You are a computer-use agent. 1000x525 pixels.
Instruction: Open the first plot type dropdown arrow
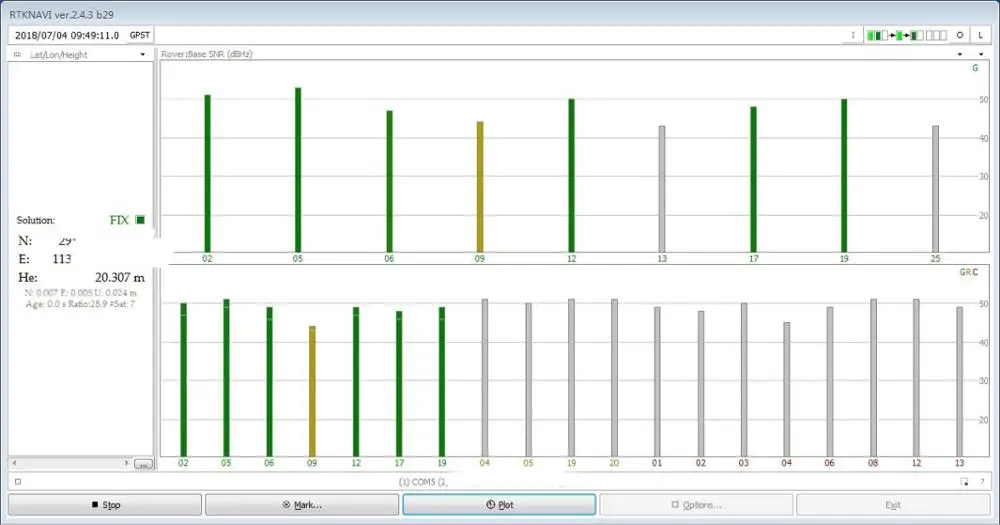(960, 55)
